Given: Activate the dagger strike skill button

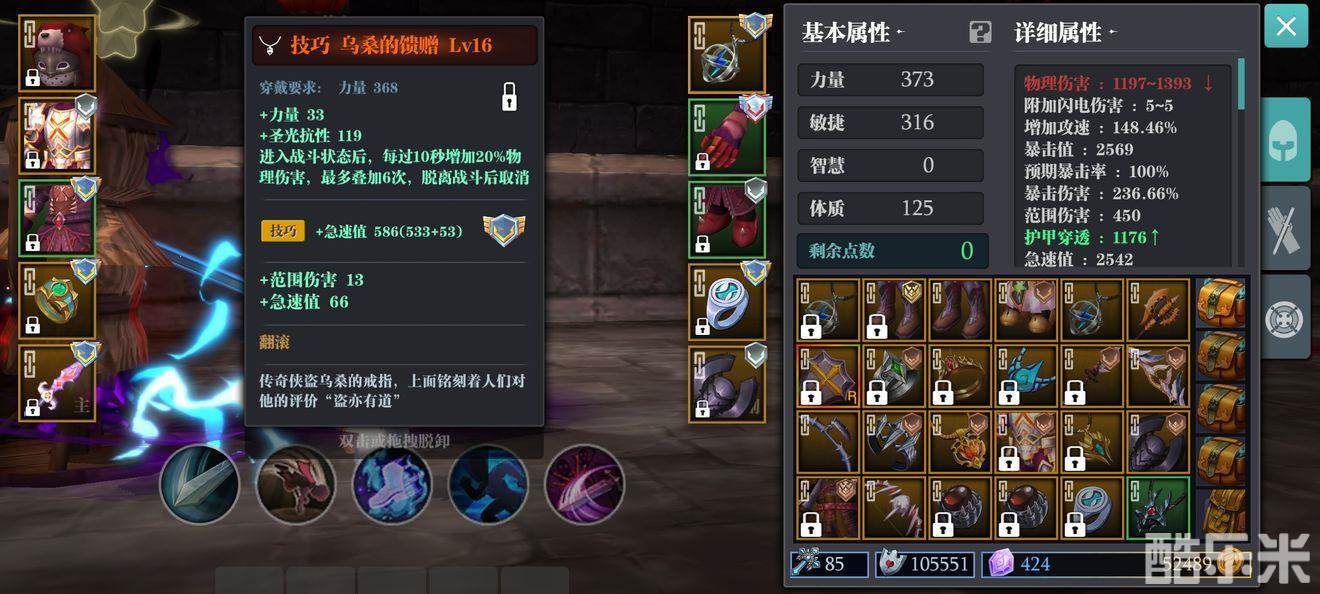Looking at the screenshot, I should click(199, 485).
